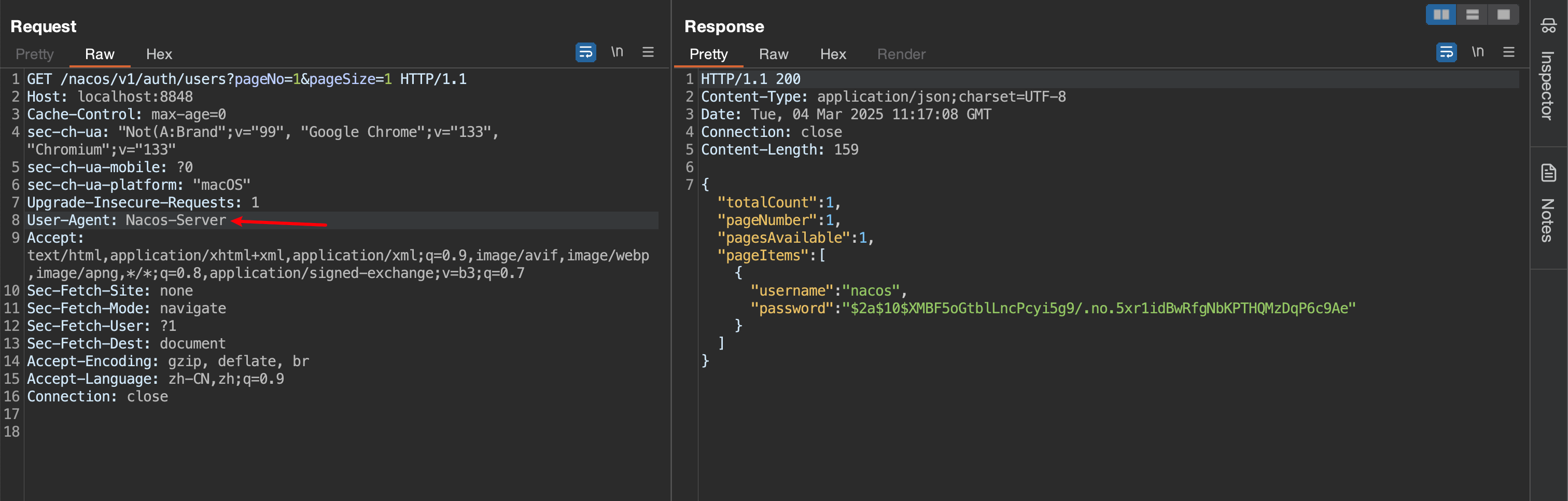This screenshot has width=1568, height=501.
Task: Click the "pagesAvailable" JSON key
Action: point(783,238)
